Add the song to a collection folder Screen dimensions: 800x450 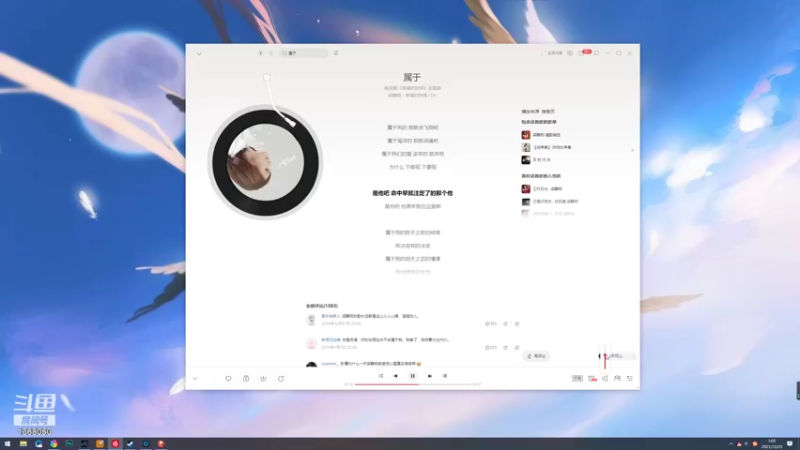coord(246,379)
